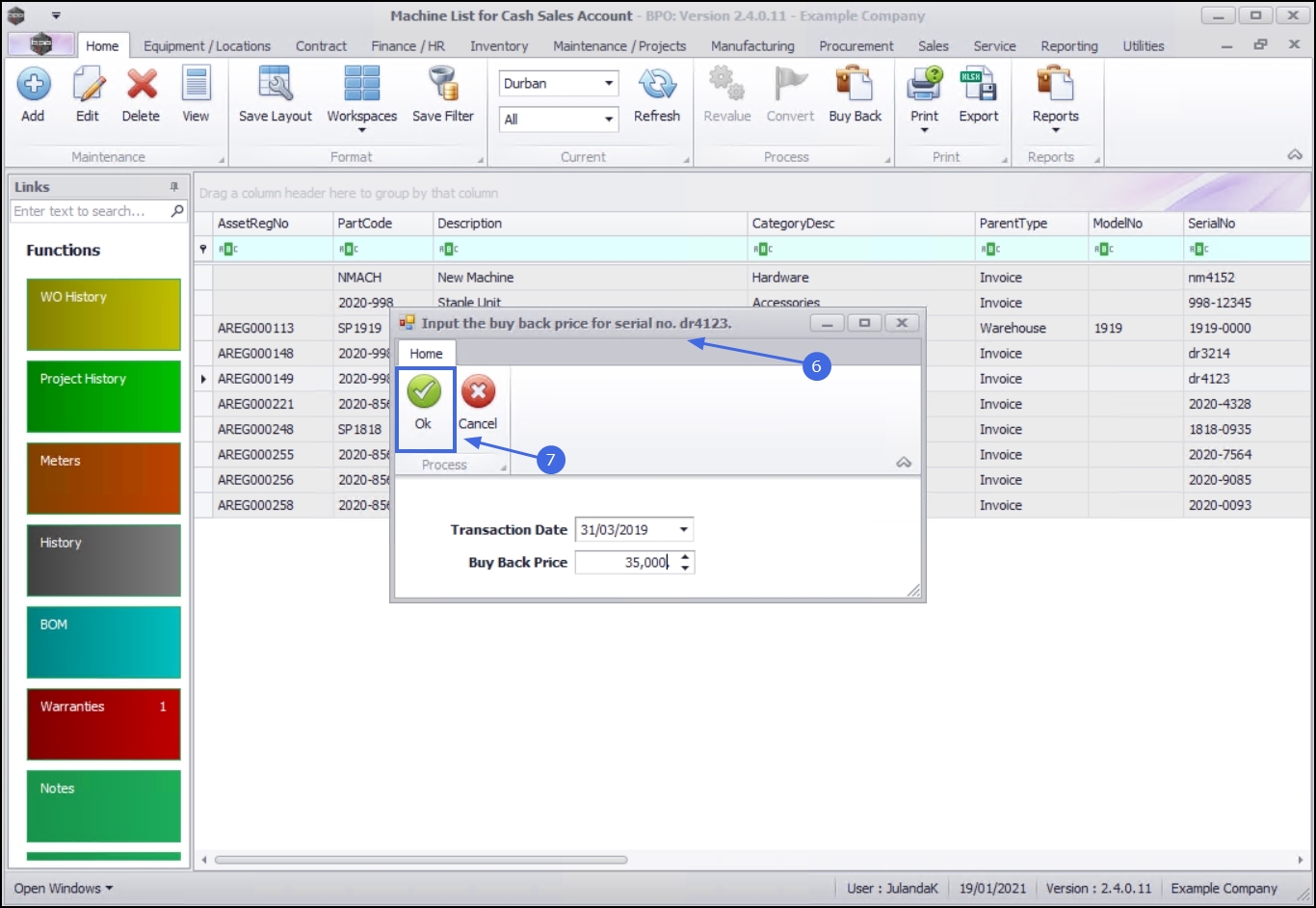Click the Convert flag icon
The width and height of the screenshot is (1316, 908).
[790, 85]
